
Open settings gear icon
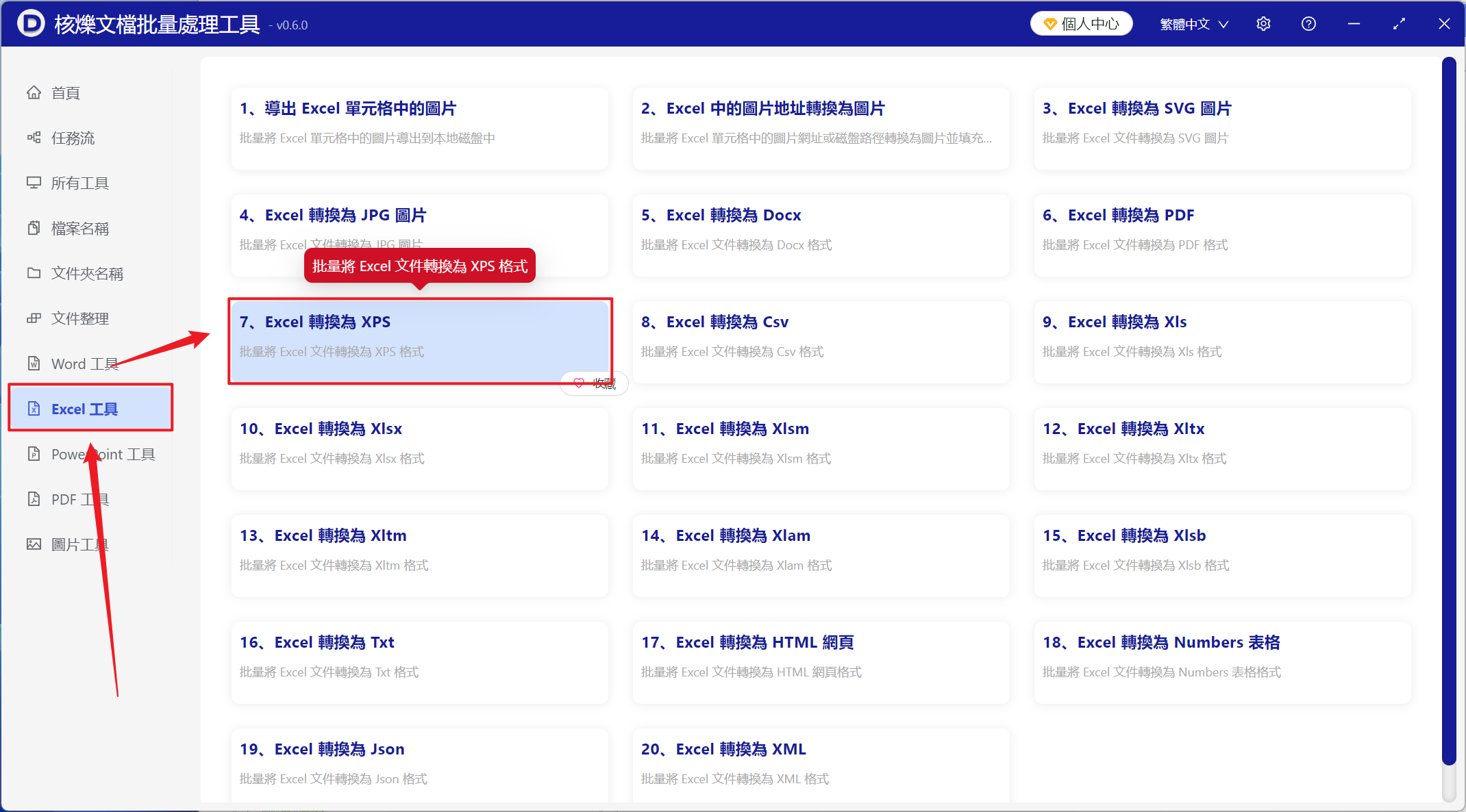click(x=1263, y=24)
